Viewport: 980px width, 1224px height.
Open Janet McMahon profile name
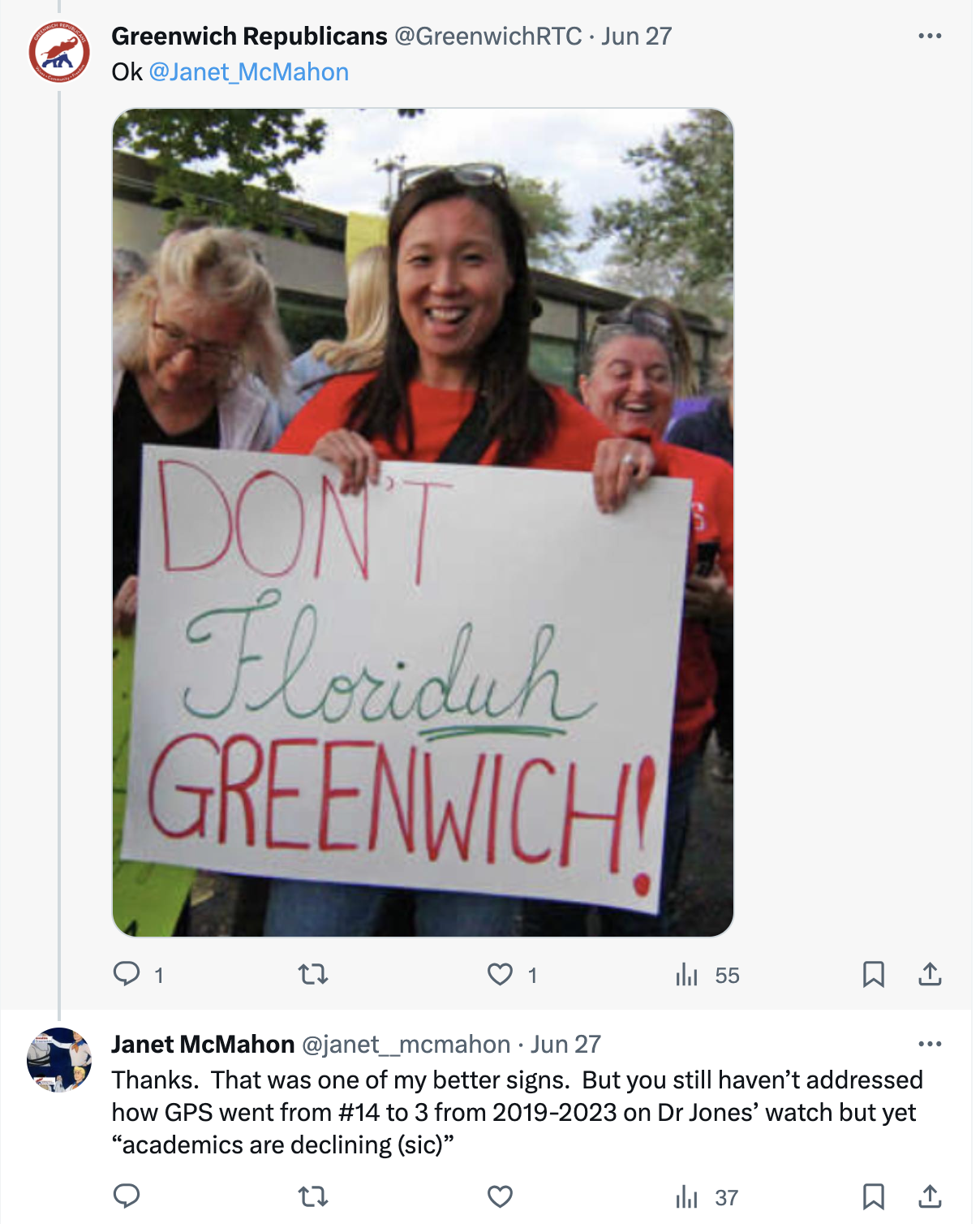tap(203, 1044)
